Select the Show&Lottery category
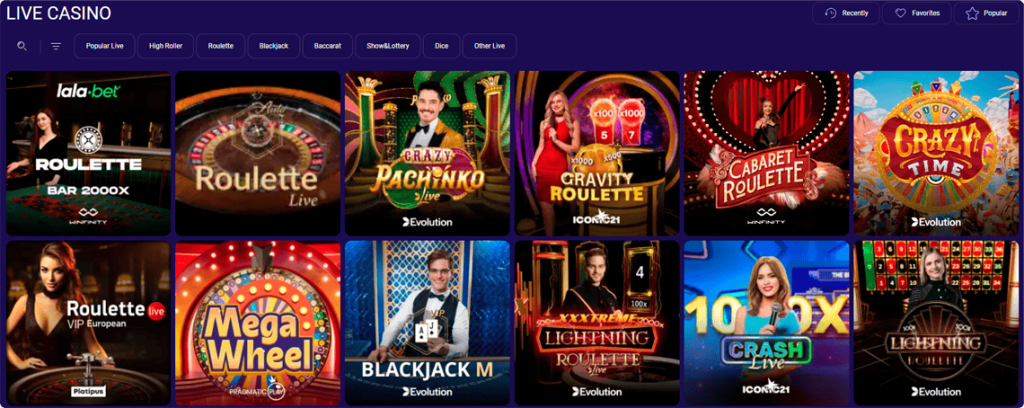This screenshot has width=1024, height=408. pyautogui.click(x=388, y=46)
